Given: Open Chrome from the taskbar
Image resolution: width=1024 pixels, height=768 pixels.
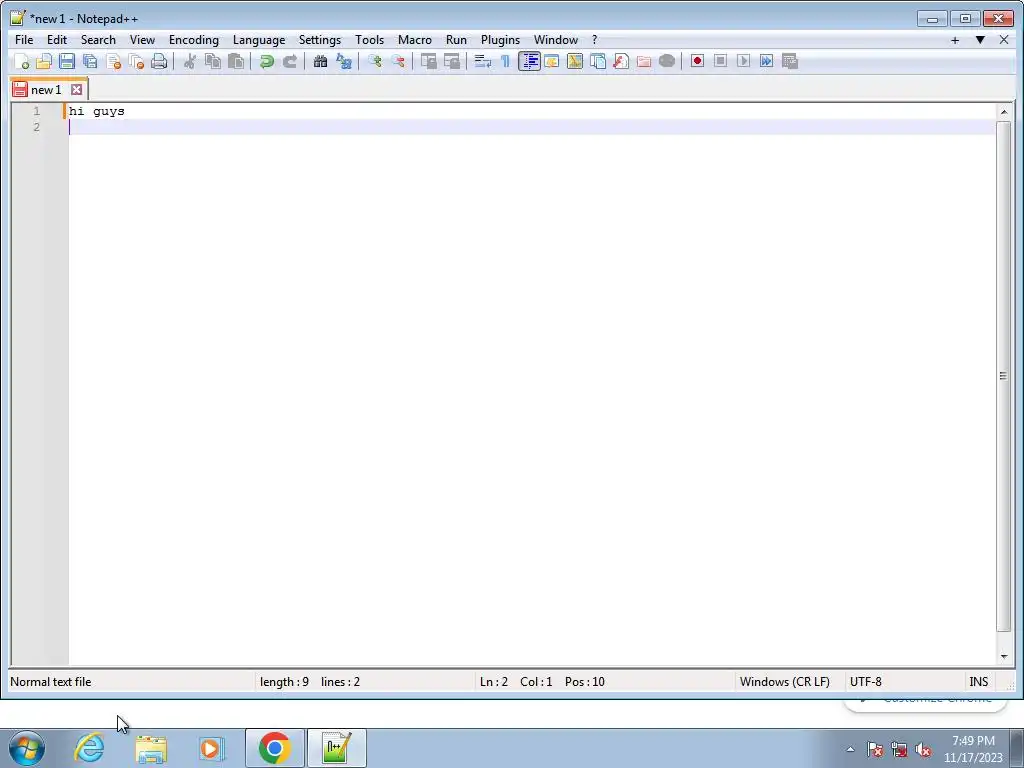Looking at the screenshot, I should tap(274, 748).
